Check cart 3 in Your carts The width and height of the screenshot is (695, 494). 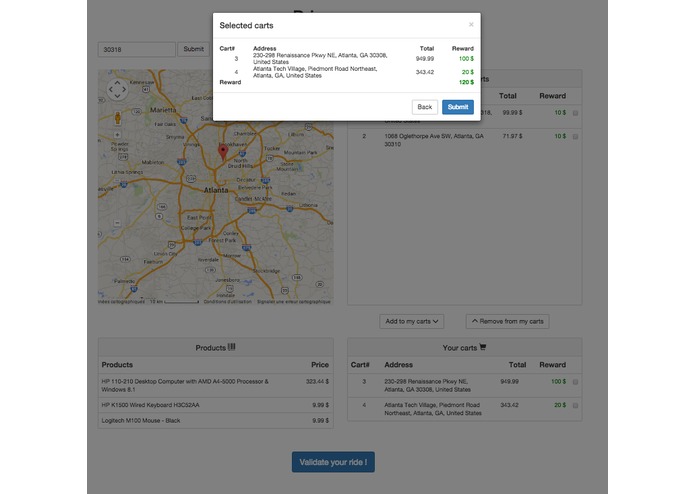pos(575,381)
